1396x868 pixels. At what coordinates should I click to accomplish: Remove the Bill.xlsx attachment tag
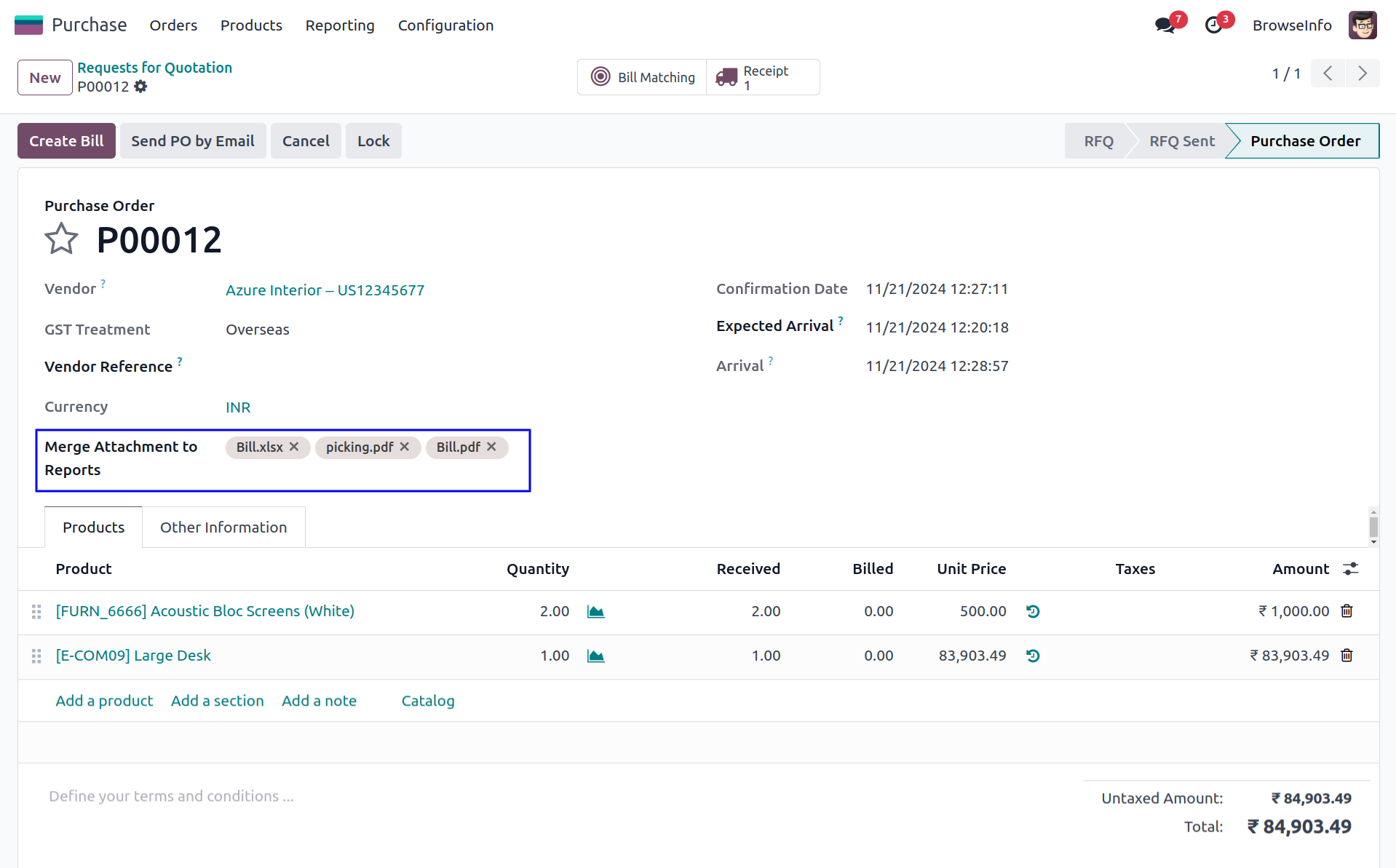pos(294,447)
